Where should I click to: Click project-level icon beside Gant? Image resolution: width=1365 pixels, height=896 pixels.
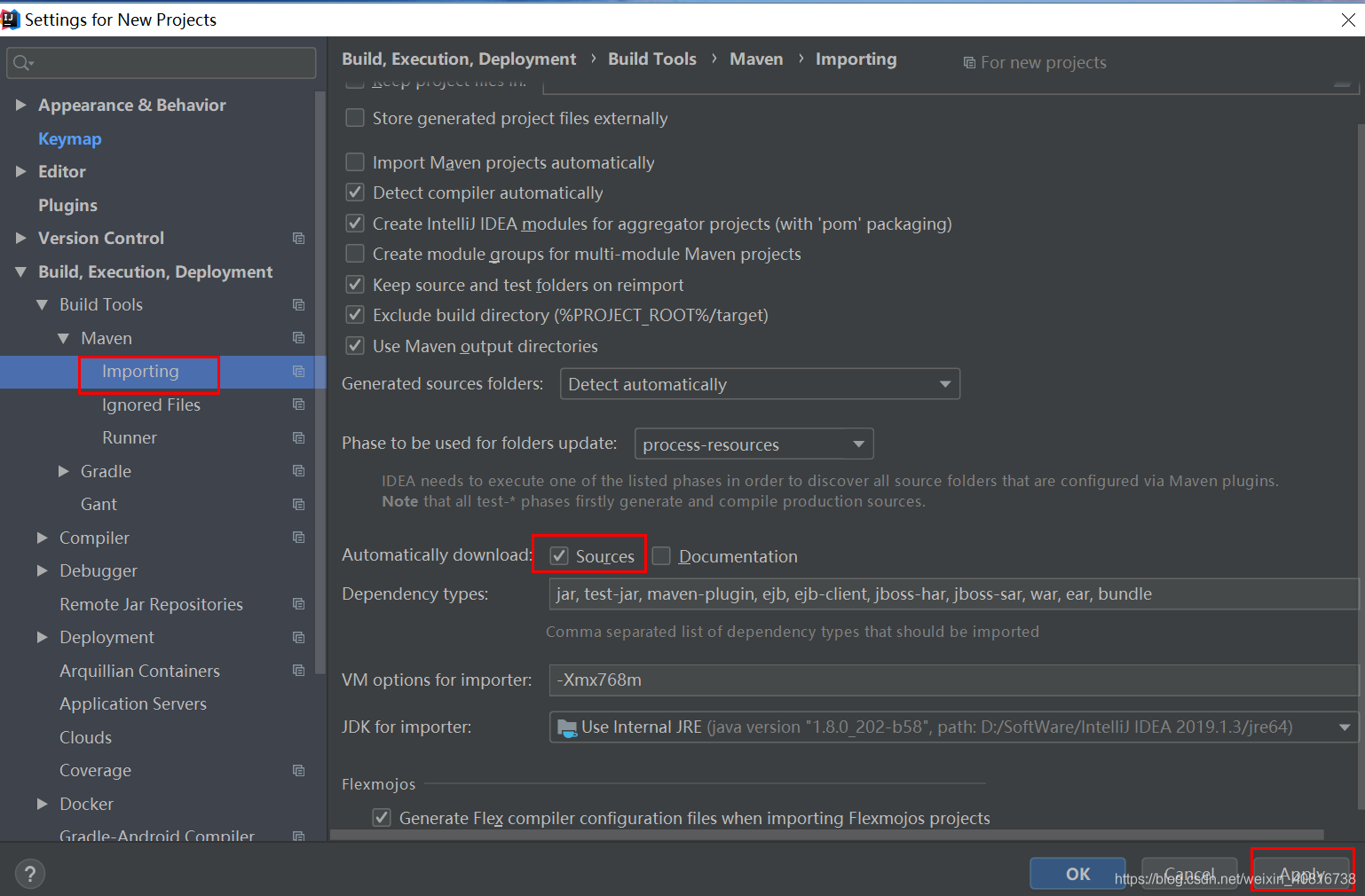click(298, 504)
